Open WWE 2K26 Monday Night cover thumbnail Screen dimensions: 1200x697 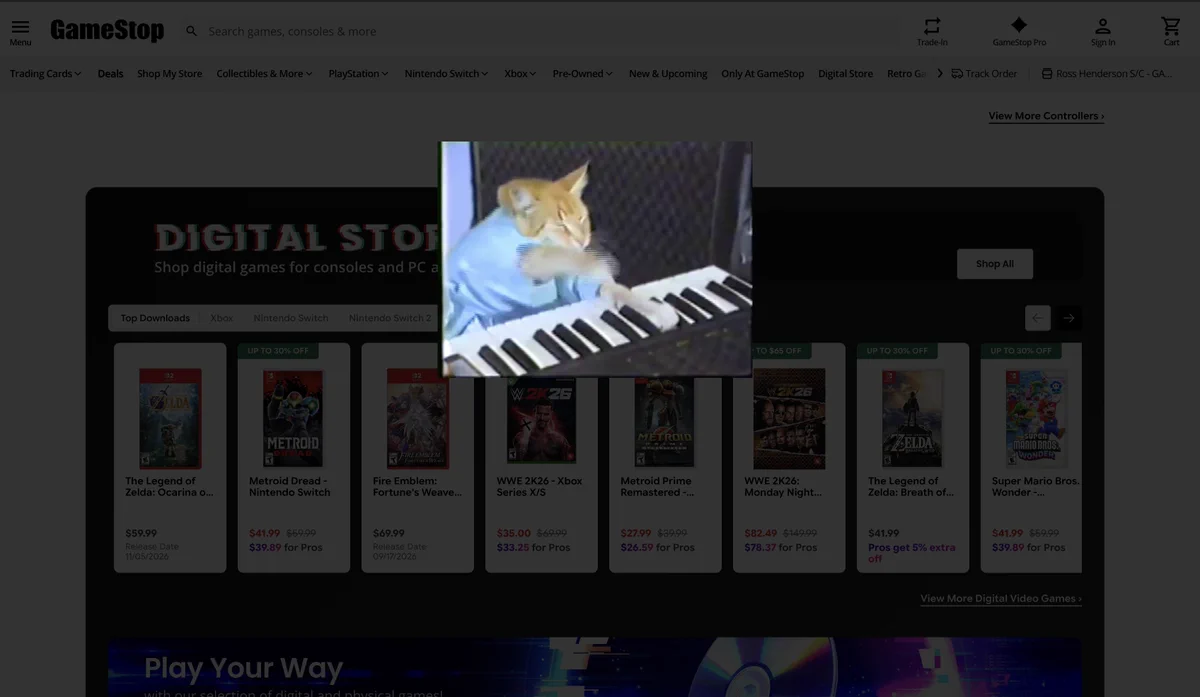789,418
